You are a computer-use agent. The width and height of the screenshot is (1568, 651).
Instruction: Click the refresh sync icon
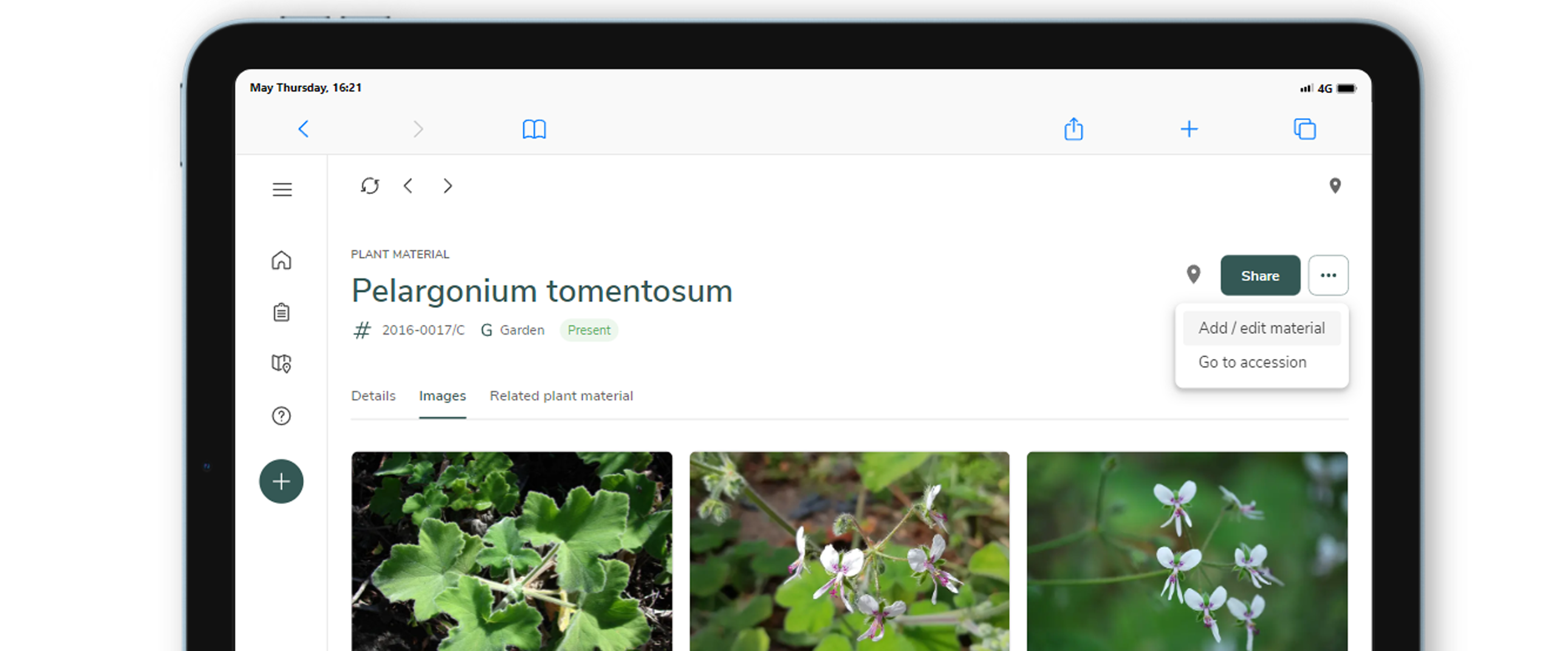click(370, 186)
